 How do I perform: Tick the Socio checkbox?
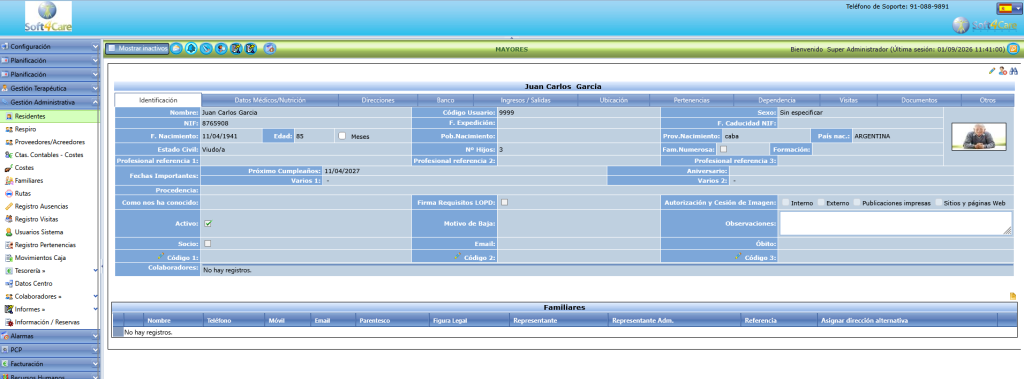point(208,243)
